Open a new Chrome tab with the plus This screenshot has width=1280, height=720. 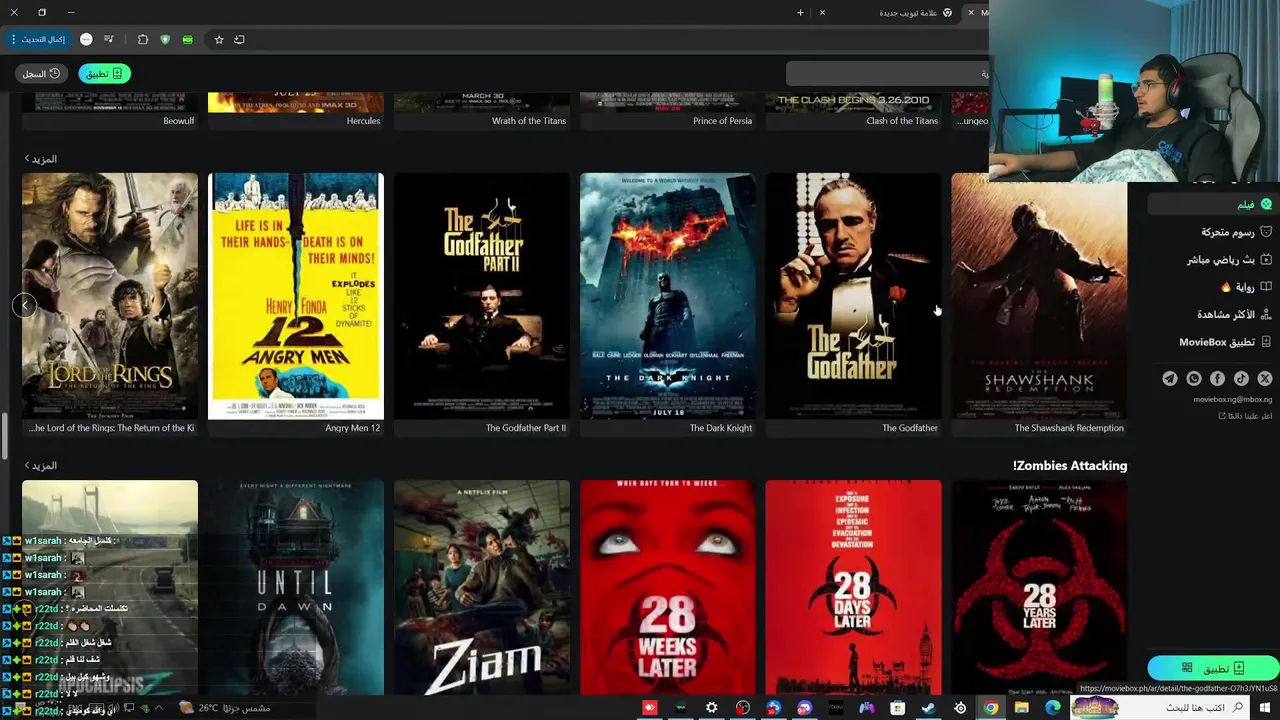[800, 13]
